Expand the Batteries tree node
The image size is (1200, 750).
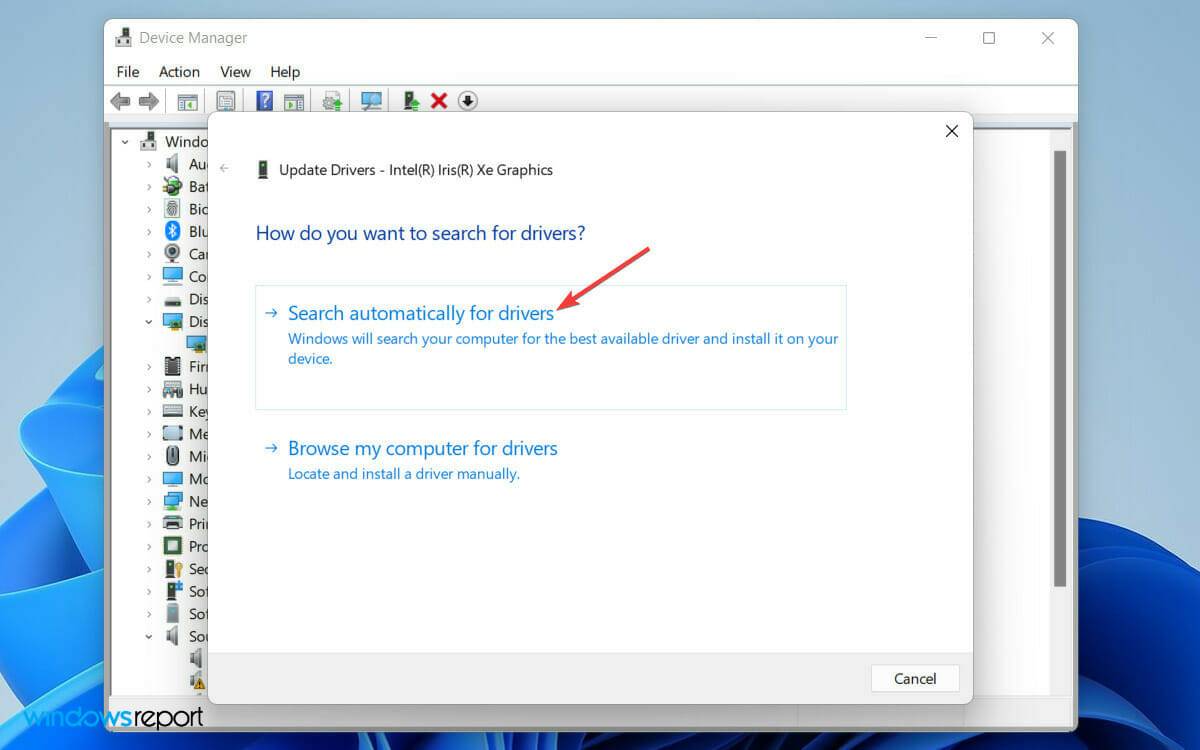148,186
